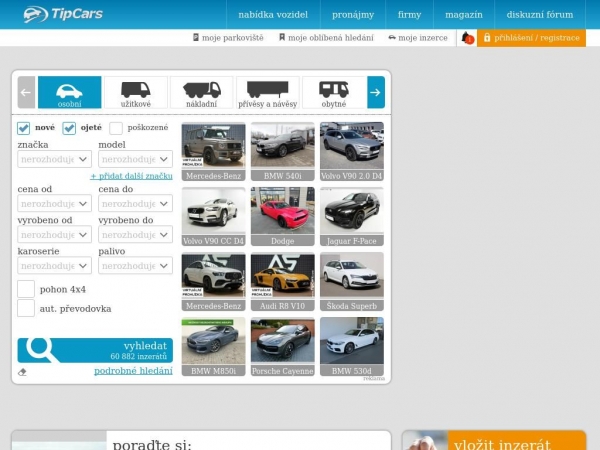Toggle the nové checkbox
Viewport: 600px width, 450px height.
click(x=23, y=128)
